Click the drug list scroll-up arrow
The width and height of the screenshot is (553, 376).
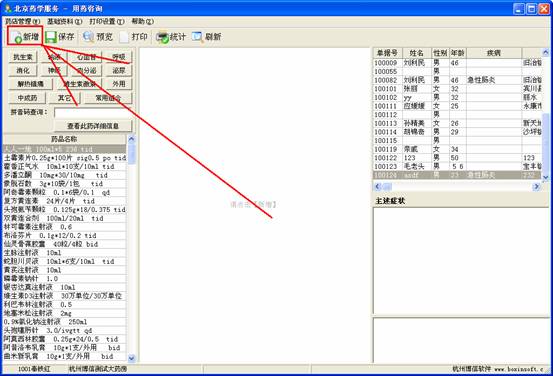(132, 139)
